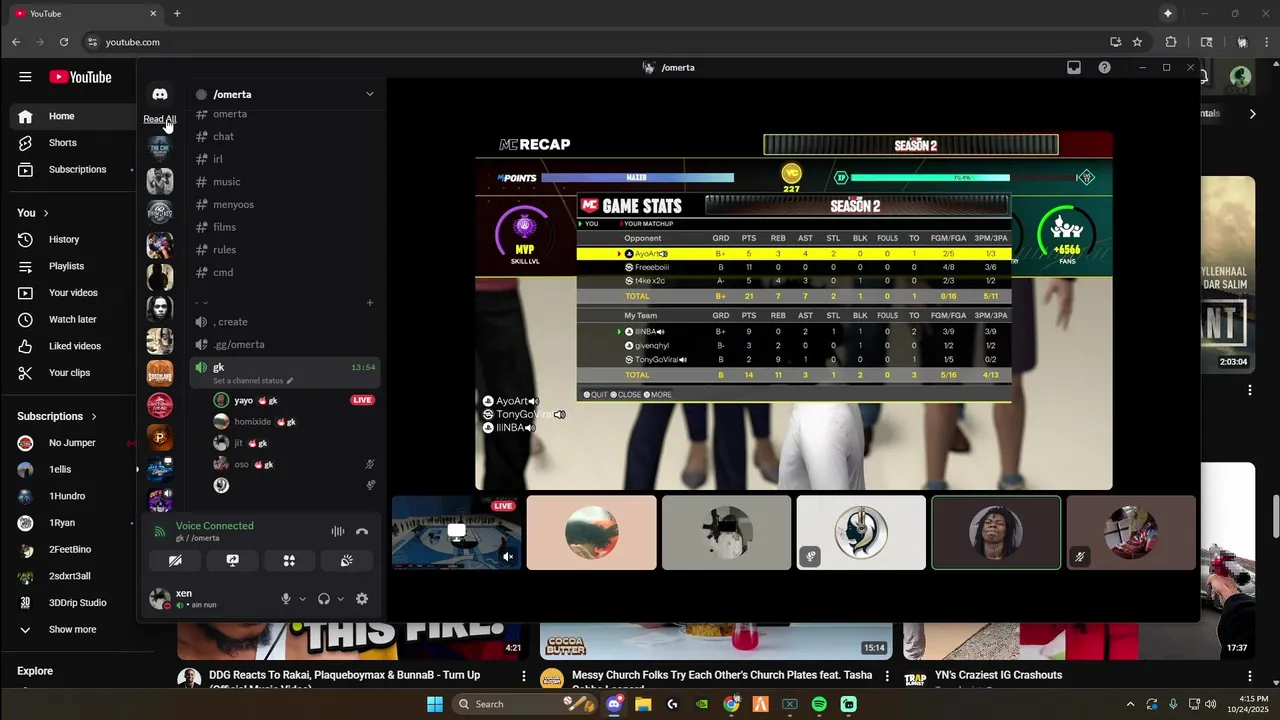Open Liked videos on YouTube
The height and width of the screenshot is (720, 1280).
click(72, 346)
